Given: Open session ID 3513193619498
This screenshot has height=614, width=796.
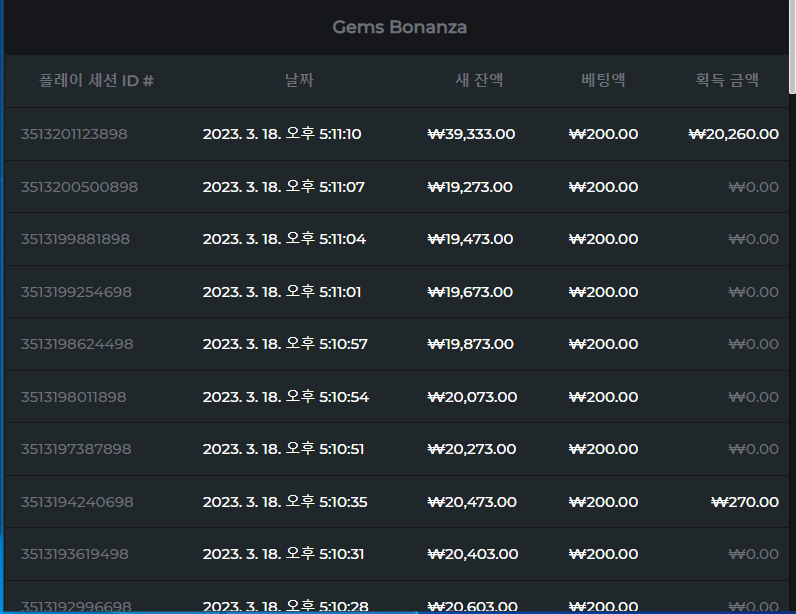Looking at the screenshot, I should (x=75, y=554).
